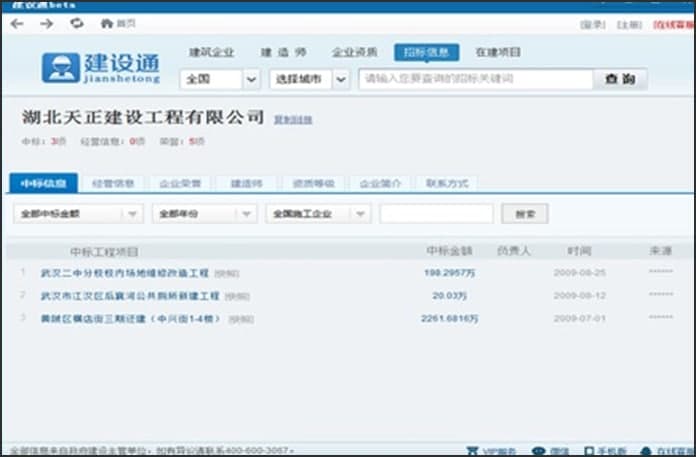
Task: Open the 建造师 tab under company info
Action: coord(247,183)
